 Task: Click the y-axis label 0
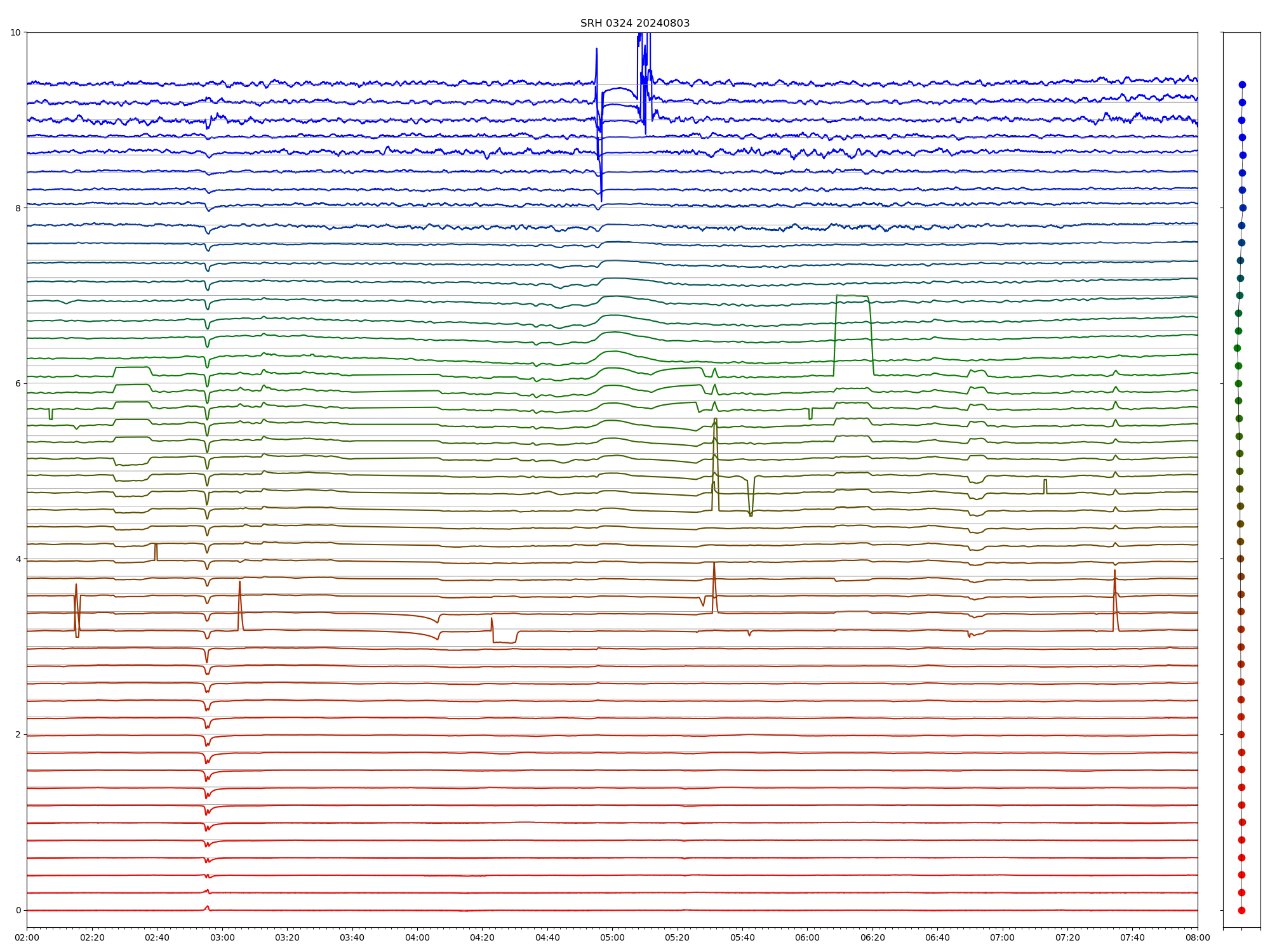[18, 910]
